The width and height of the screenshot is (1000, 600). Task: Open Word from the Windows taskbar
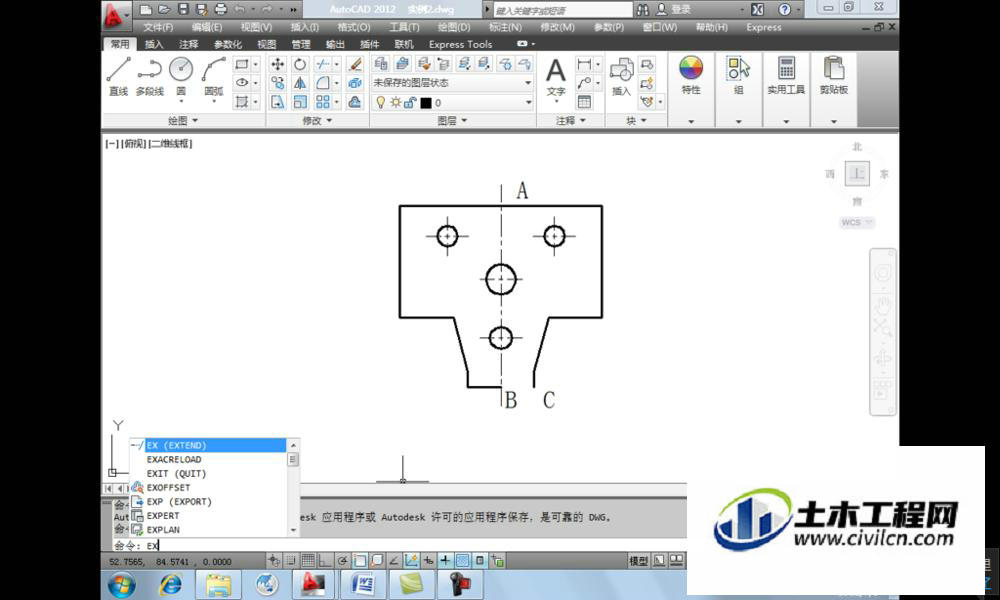[364, 583]
